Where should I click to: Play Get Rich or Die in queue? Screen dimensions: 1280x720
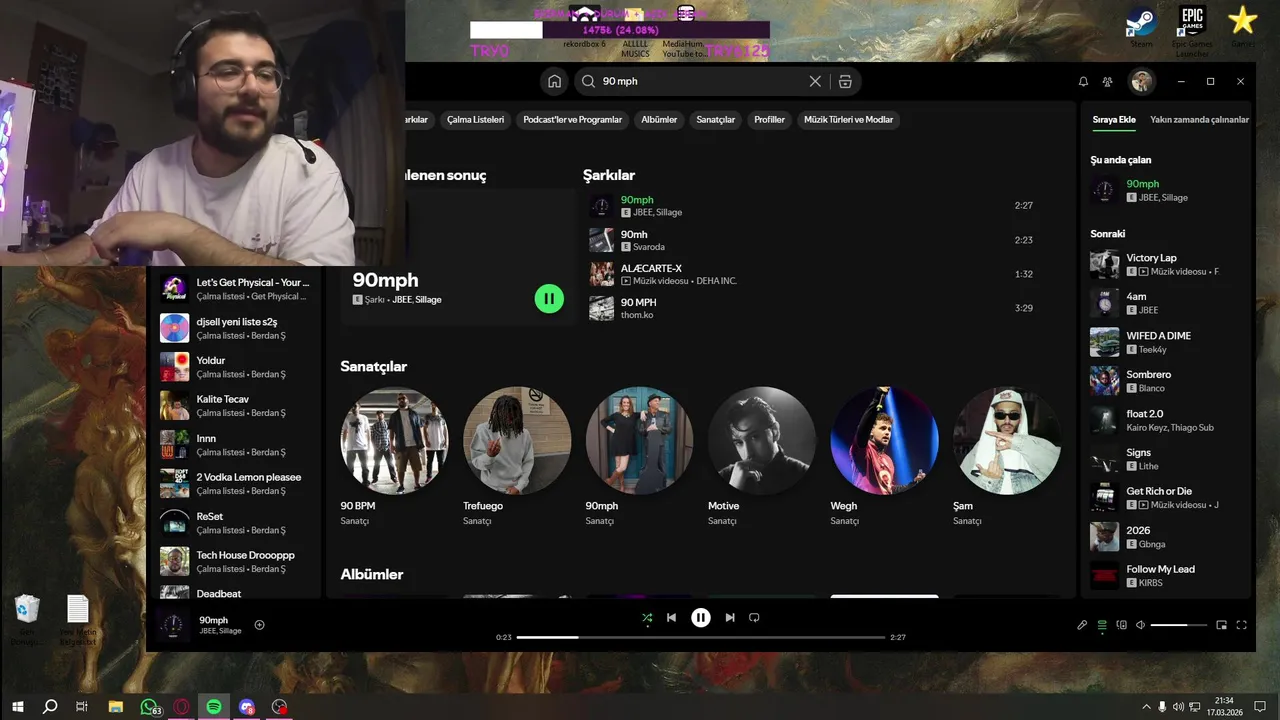coord(1167,498)
